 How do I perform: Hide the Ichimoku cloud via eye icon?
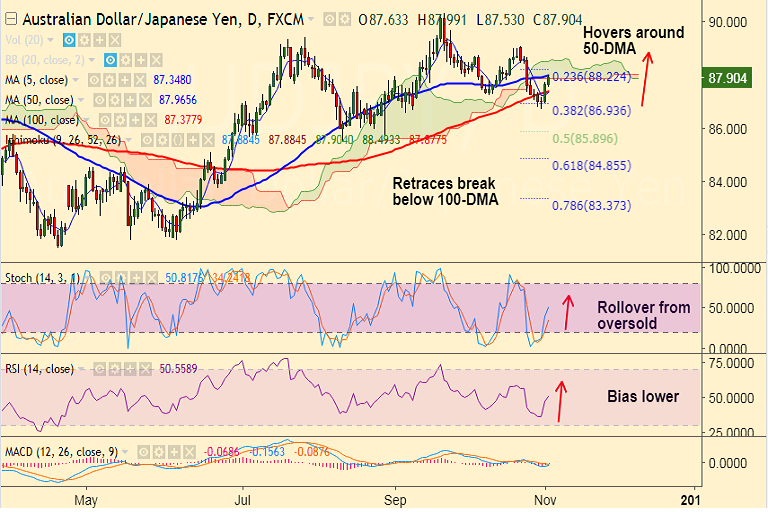point(147,141)
